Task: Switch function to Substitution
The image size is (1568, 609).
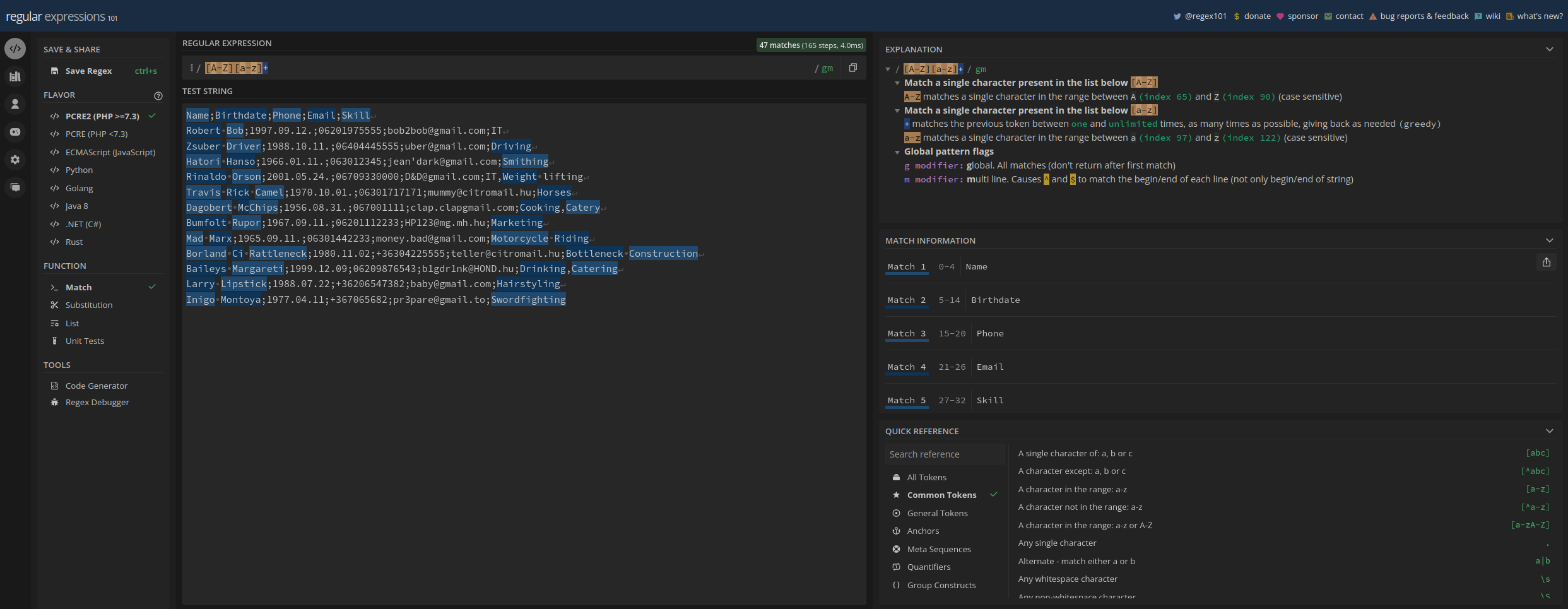Action: (x=88, y=305)
